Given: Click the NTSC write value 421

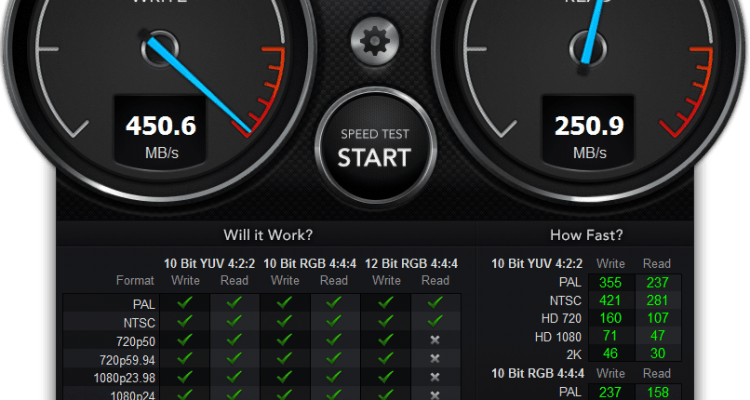Looking at the screenshot, I should (609, 300).
